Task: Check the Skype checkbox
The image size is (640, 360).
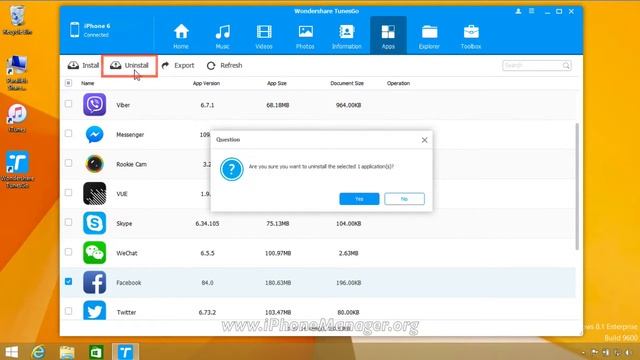Action: click(x=68, y=222)
